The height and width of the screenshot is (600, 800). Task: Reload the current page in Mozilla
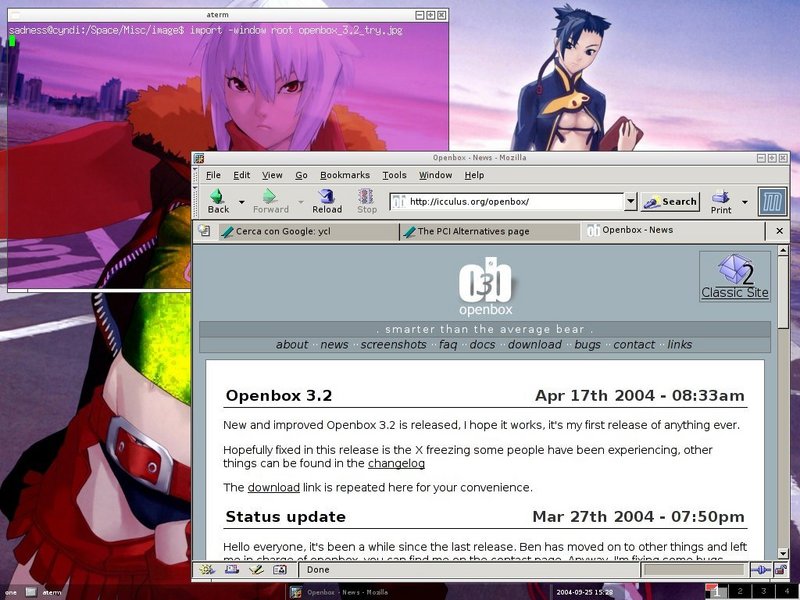327,201
